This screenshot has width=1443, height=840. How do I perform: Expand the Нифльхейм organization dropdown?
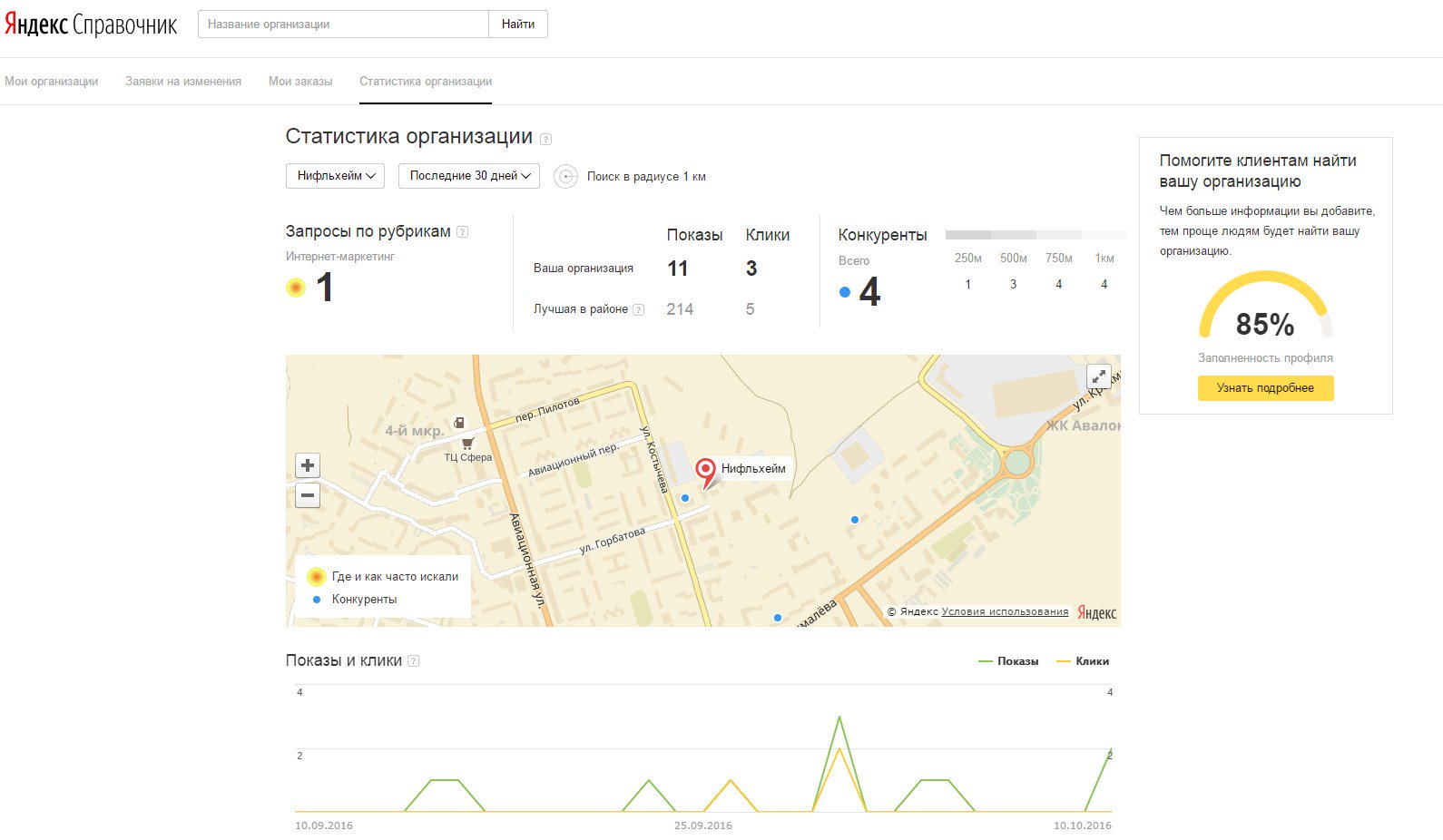[335, 176]
